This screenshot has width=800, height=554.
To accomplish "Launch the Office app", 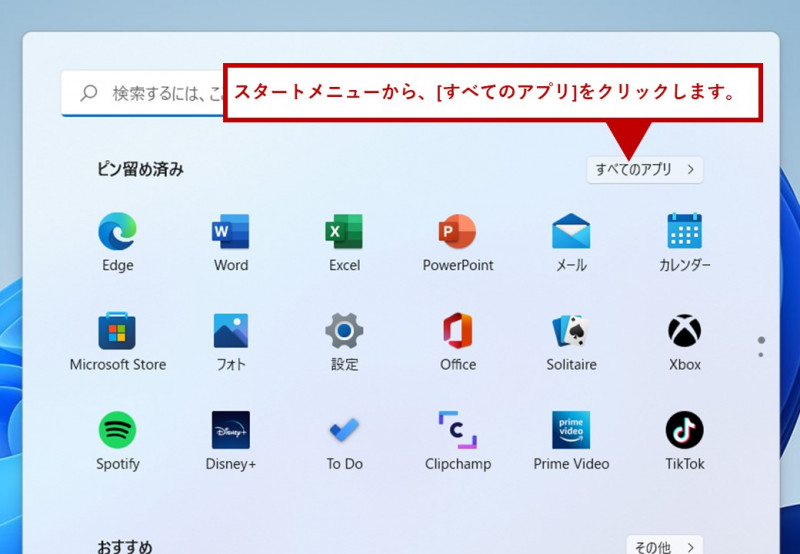I will click(x=458, y=331).
